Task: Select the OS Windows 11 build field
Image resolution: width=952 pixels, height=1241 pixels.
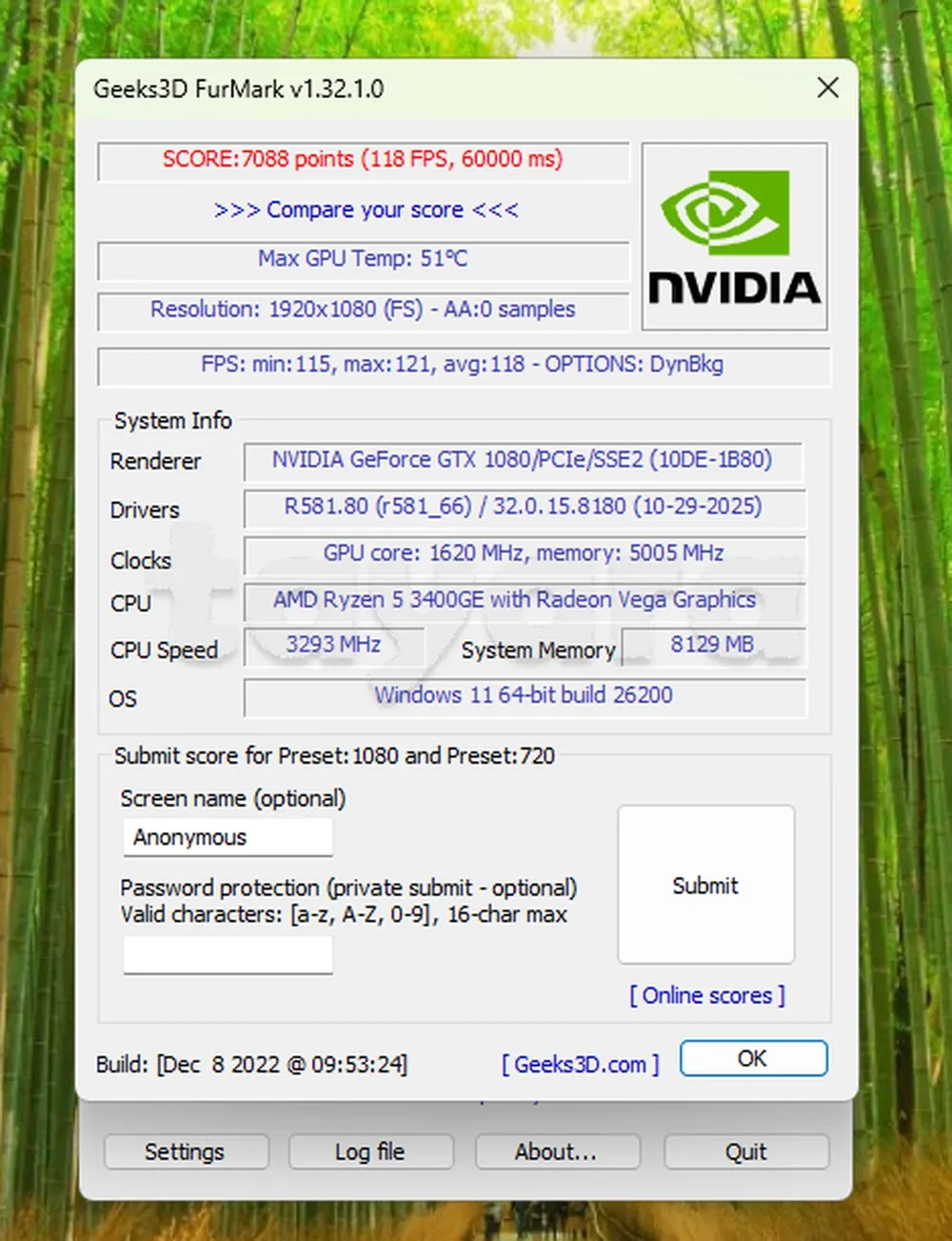Action: [524, 695]
